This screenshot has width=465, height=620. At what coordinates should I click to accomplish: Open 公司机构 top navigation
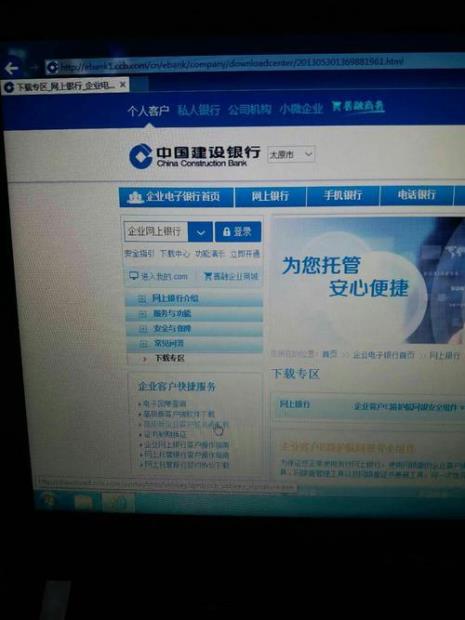click(250, 109)
